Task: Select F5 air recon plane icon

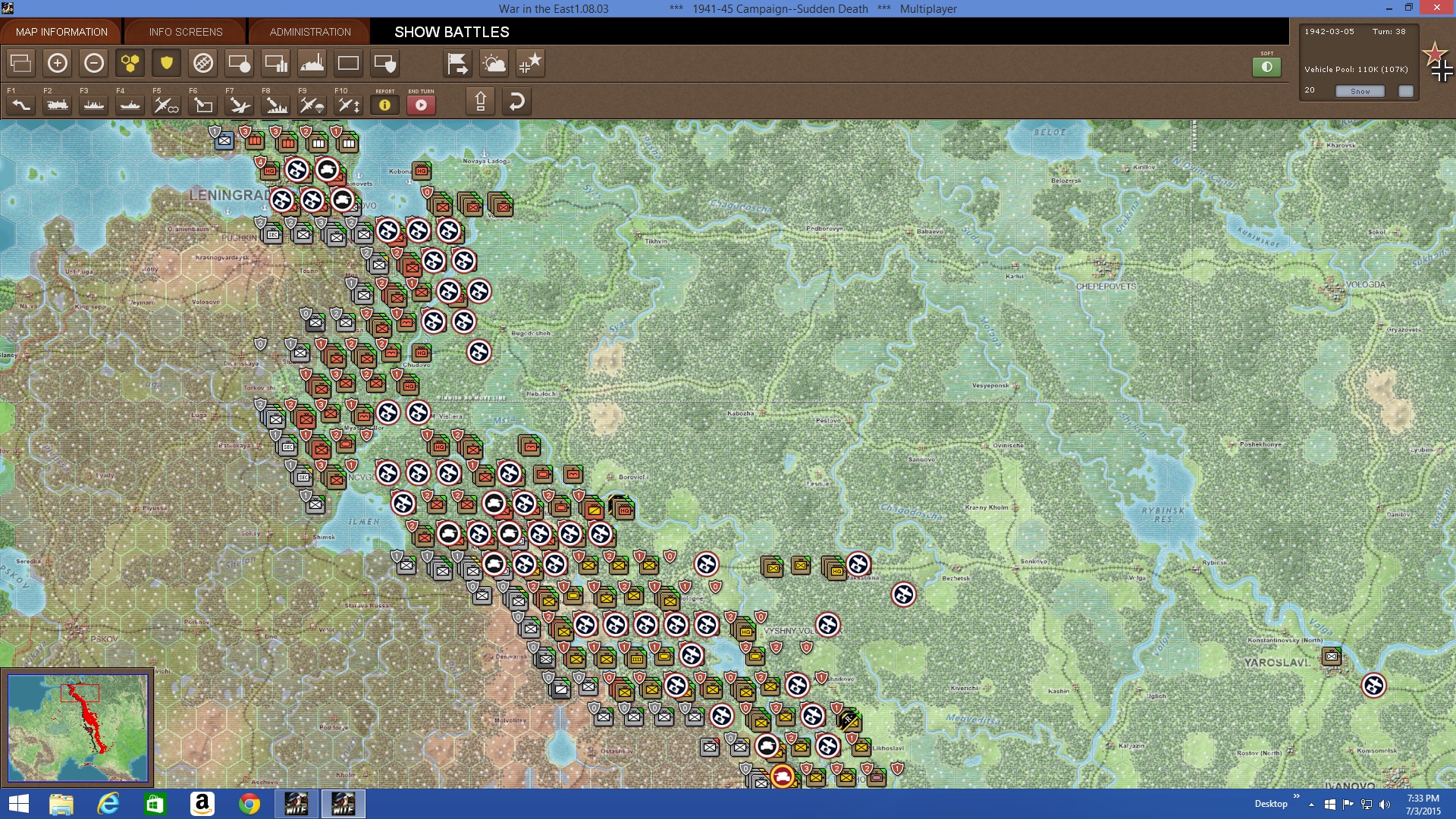Action: [x=167, y=105]
